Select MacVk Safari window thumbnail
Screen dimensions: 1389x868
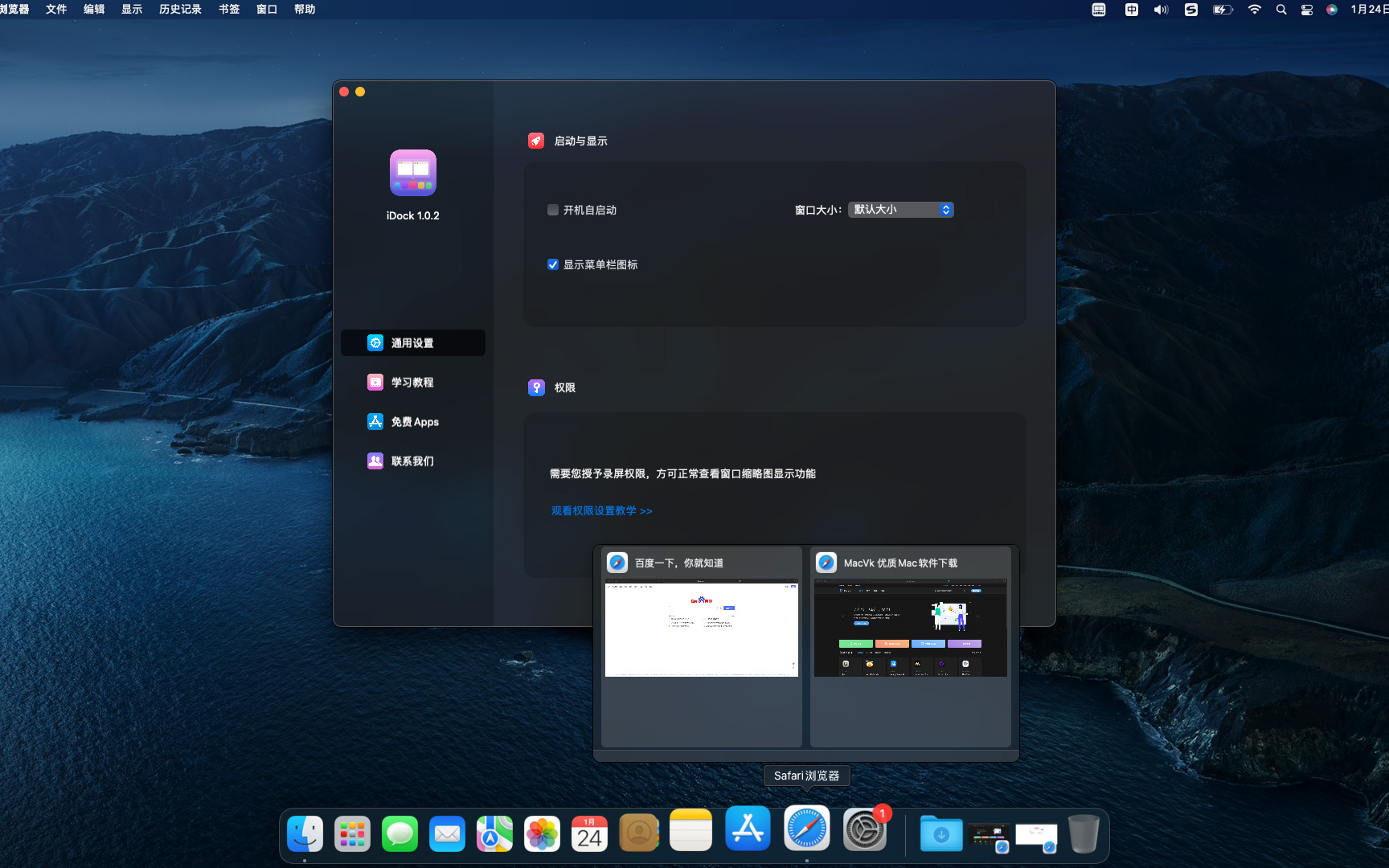coord(911,647)
